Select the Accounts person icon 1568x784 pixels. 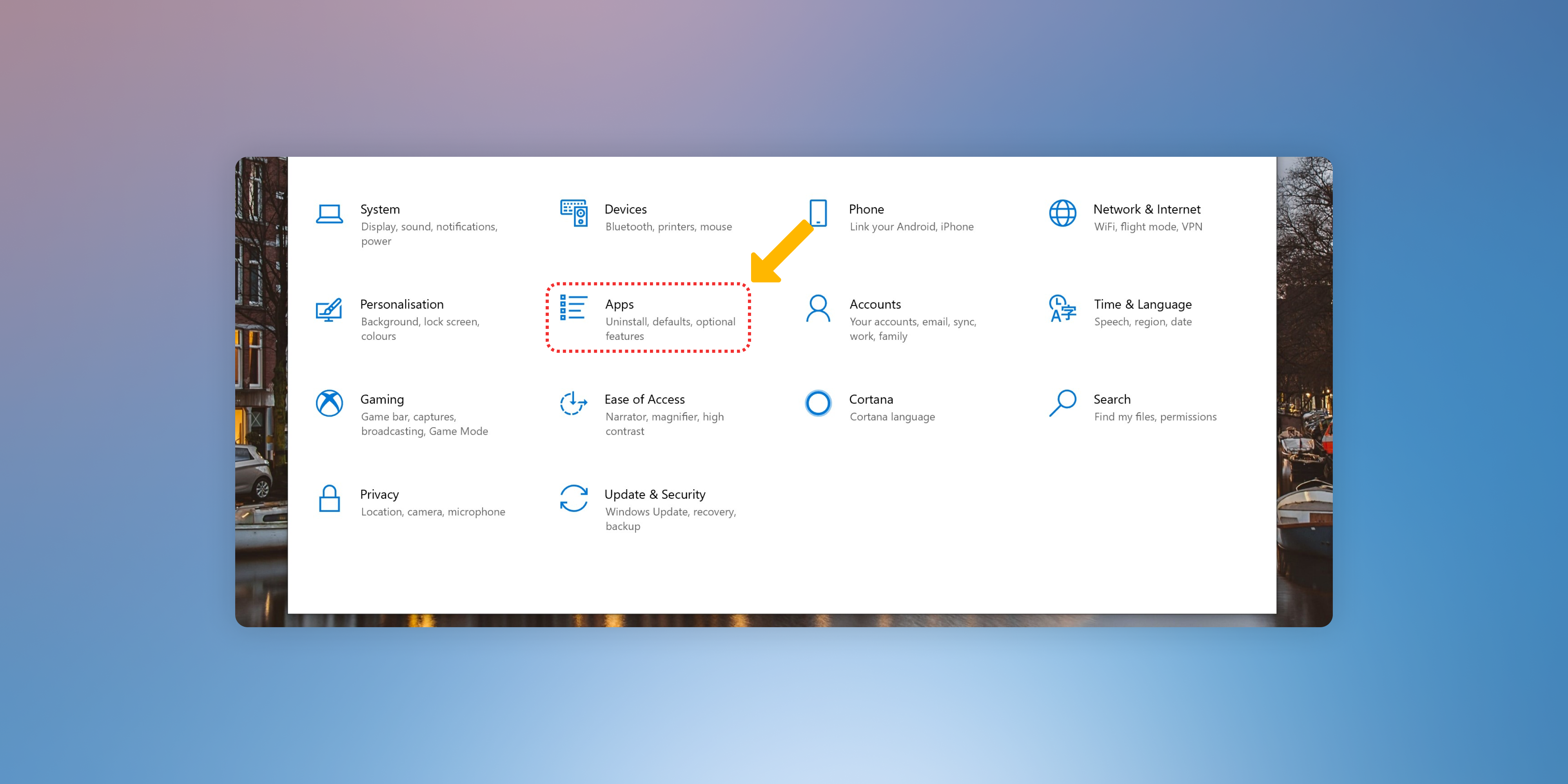pos(818,309)
